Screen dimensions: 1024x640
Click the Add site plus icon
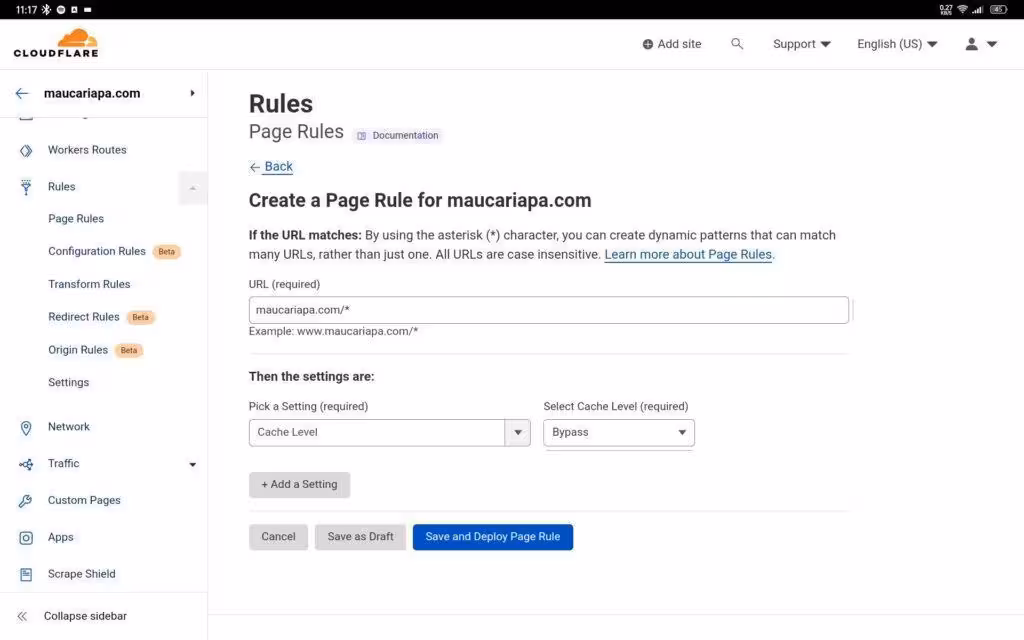[647, 44]
